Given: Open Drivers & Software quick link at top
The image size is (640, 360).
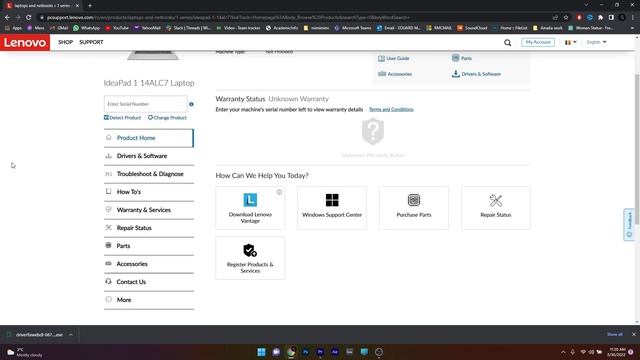Looking at the screenshot, I should click(476, 74).
